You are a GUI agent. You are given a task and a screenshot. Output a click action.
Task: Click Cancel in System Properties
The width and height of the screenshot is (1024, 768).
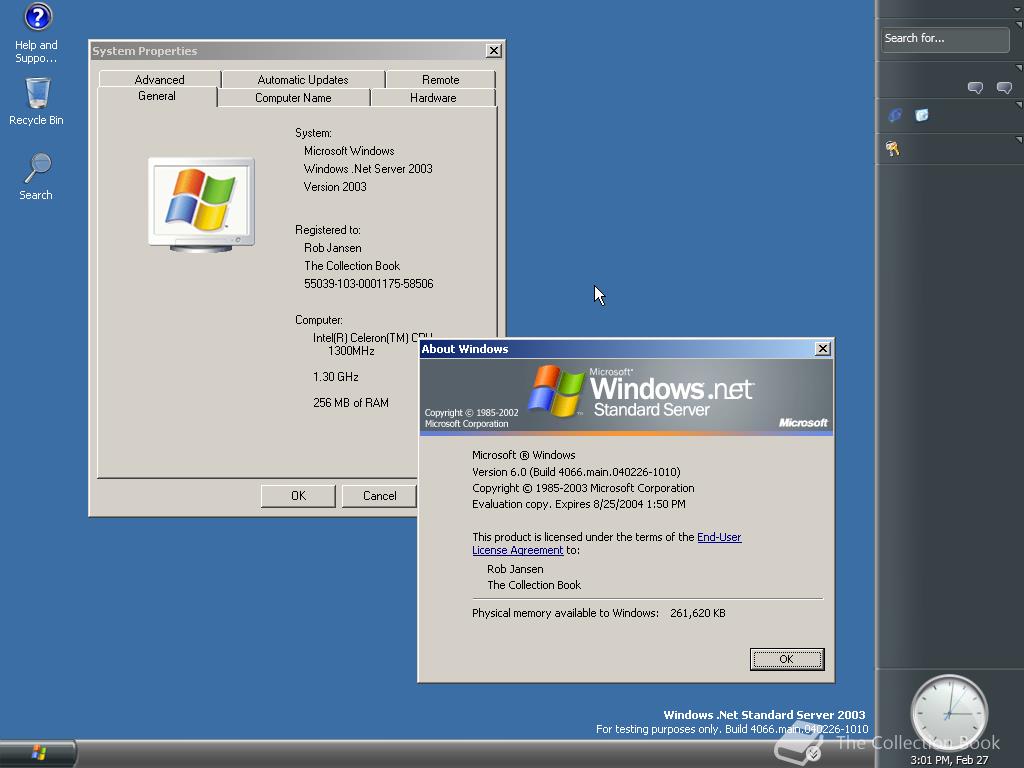tap(379, 496)
